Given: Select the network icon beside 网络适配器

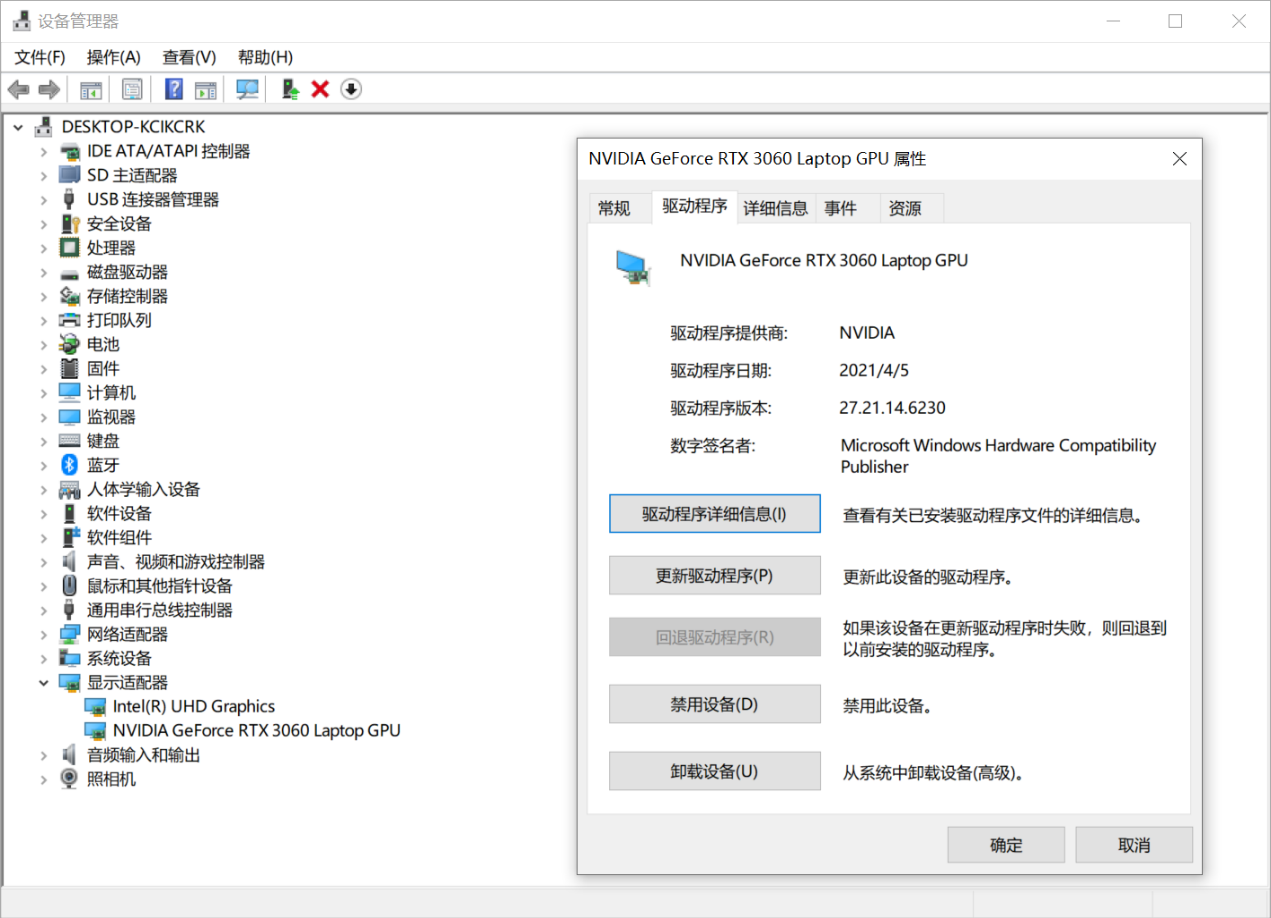Looking at the screenshot, I should pos(69,634).
